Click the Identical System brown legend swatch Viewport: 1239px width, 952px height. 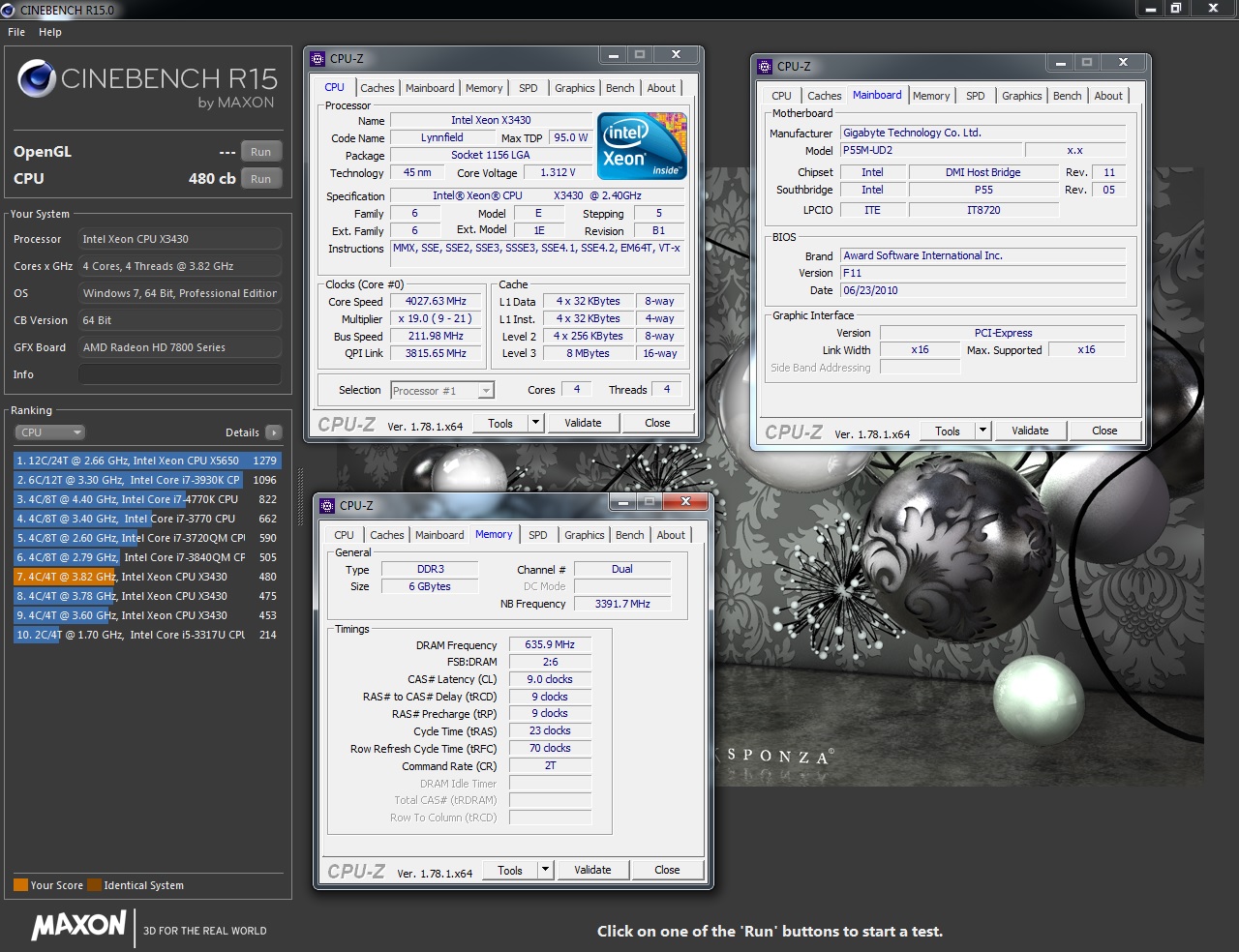pyautogui.click(x=94, y=885)
